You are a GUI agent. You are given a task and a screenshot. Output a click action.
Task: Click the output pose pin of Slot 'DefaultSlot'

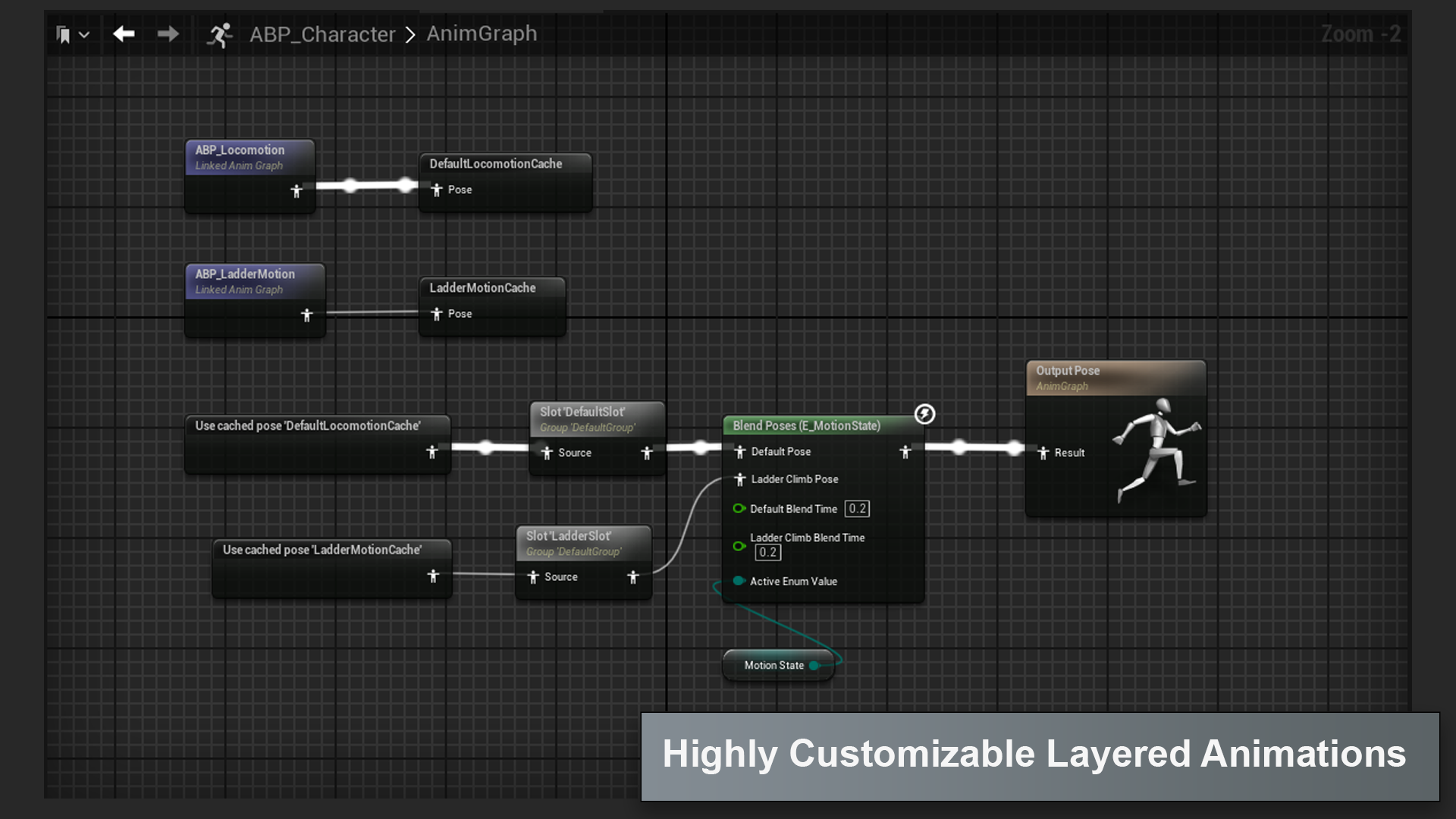pos(647,453)
